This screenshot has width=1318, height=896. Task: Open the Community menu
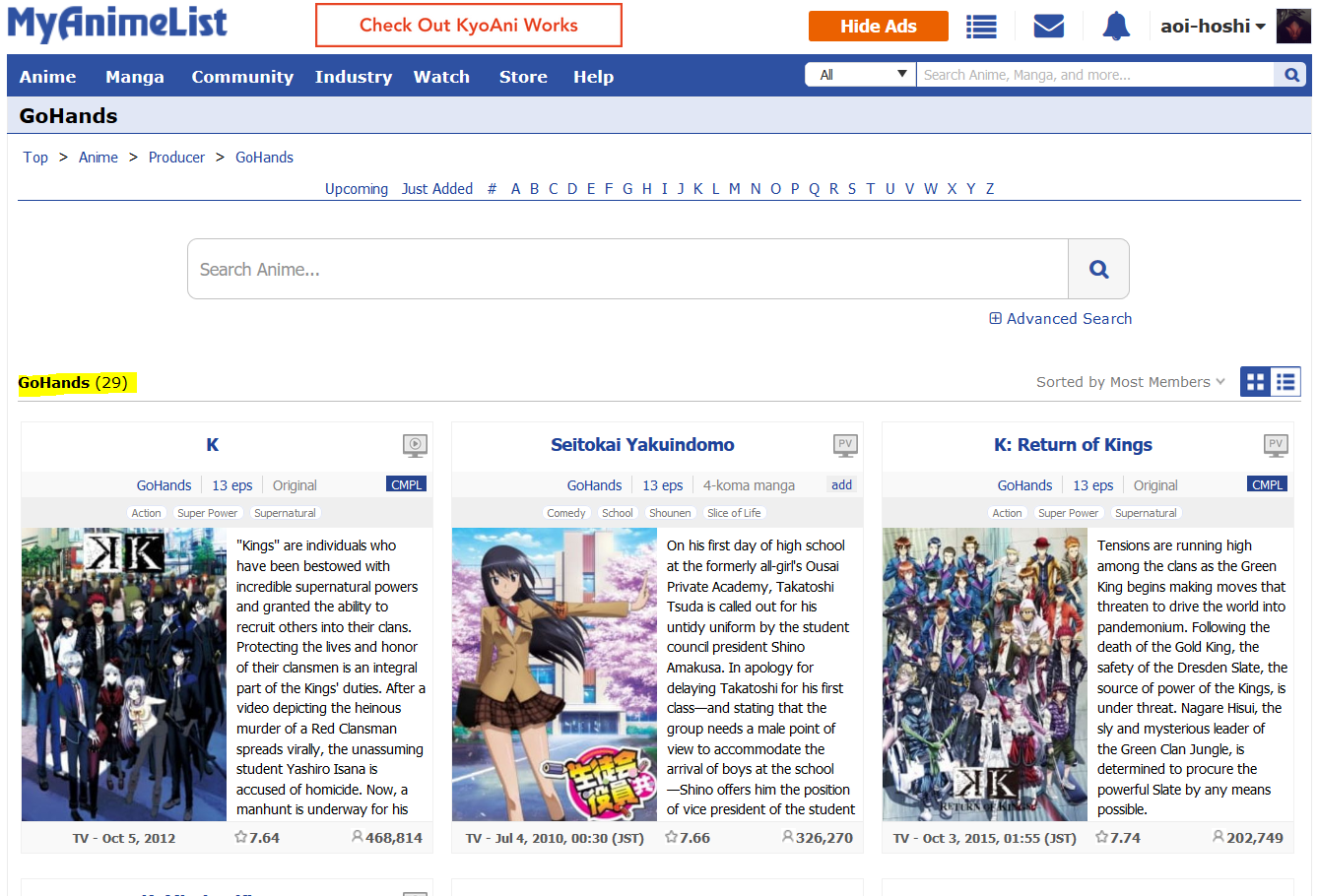point(242,77)
